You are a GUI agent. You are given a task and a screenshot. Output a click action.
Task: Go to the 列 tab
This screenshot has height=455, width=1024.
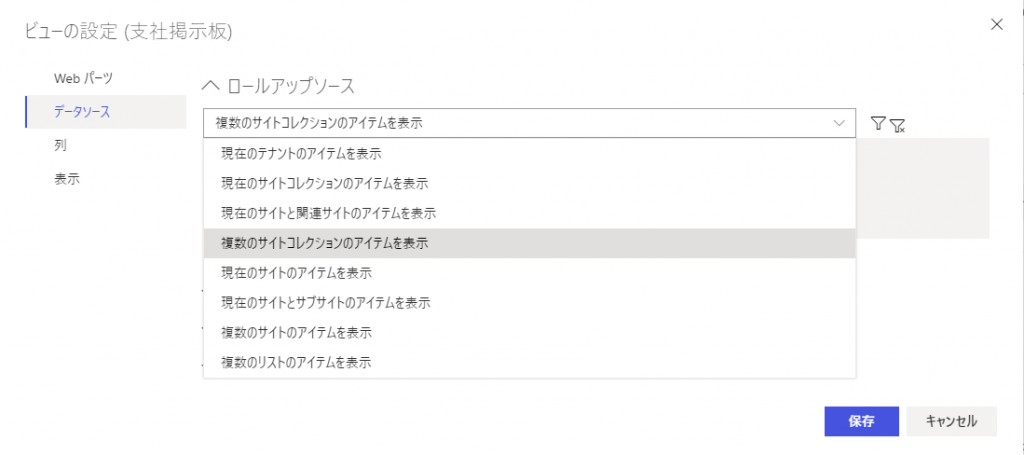(x=61, y=146)
